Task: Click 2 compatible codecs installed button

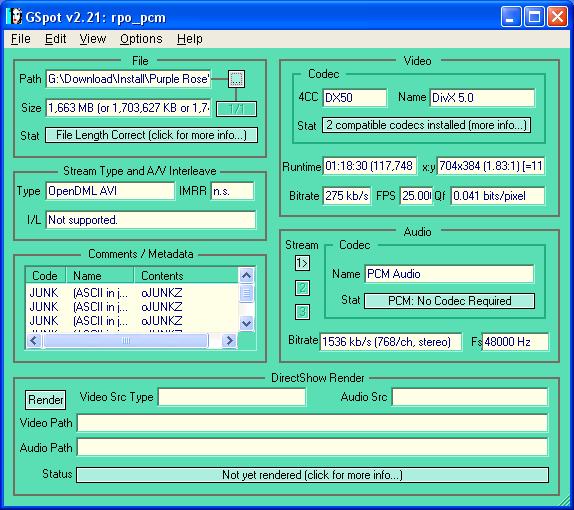Action: (x=426, y=125)
